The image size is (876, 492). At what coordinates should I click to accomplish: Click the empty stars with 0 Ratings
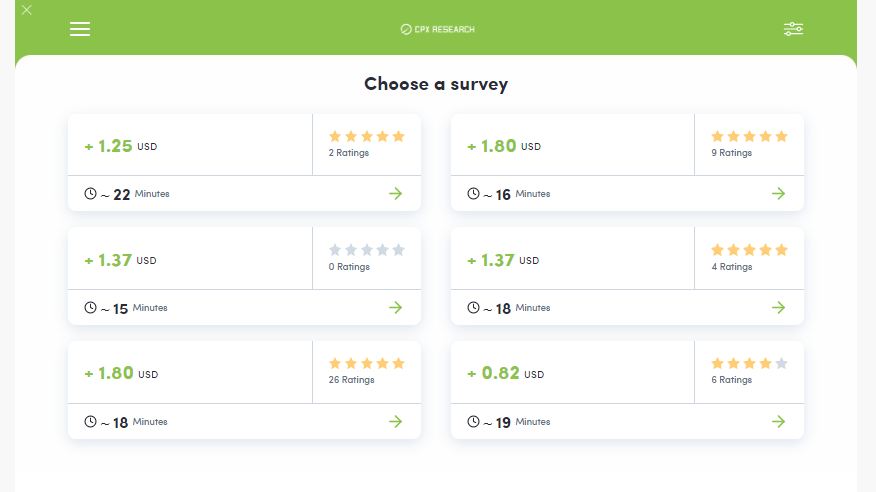367,250
